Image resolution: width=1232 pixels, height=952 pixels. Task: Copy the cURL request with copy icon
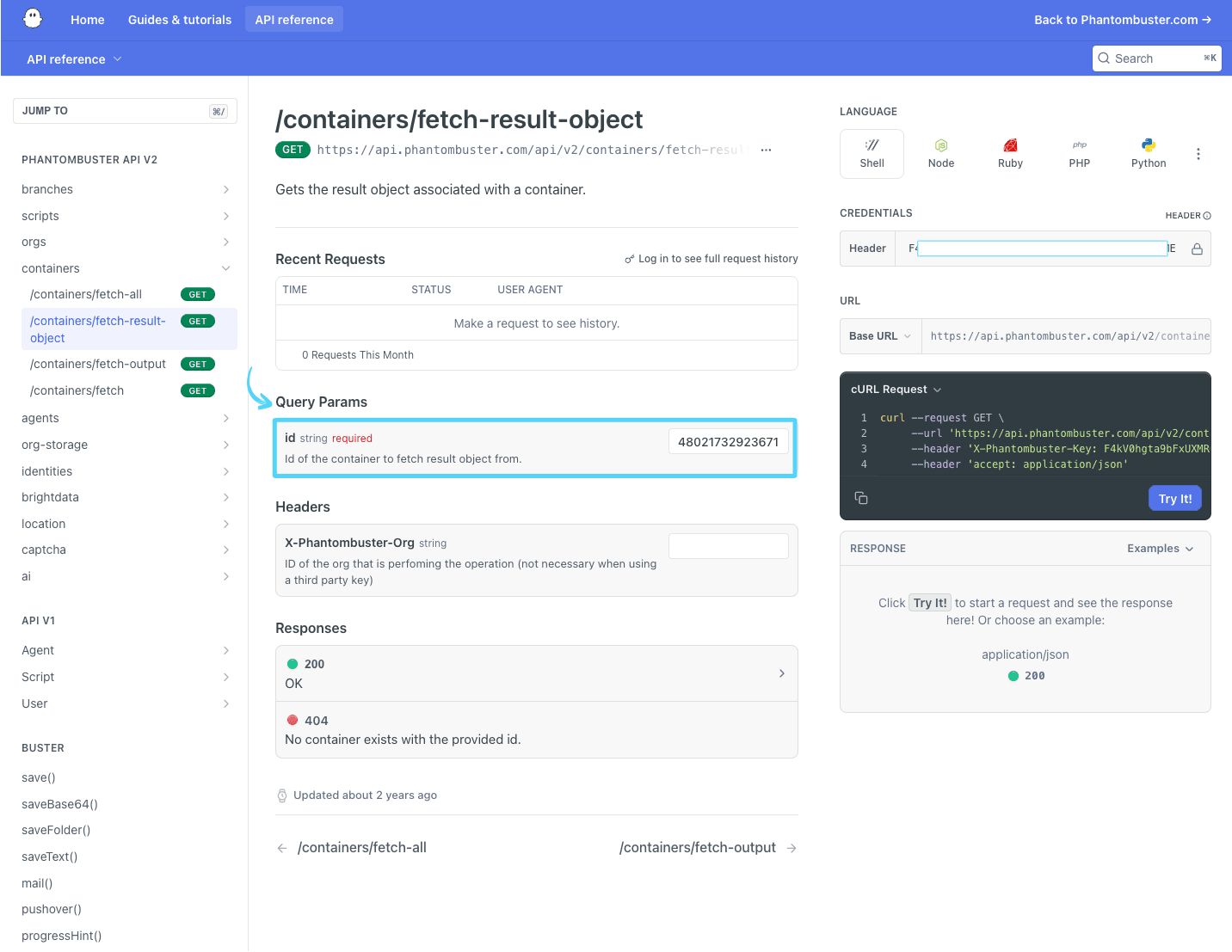pyautogui.click(x=861, y=498)
